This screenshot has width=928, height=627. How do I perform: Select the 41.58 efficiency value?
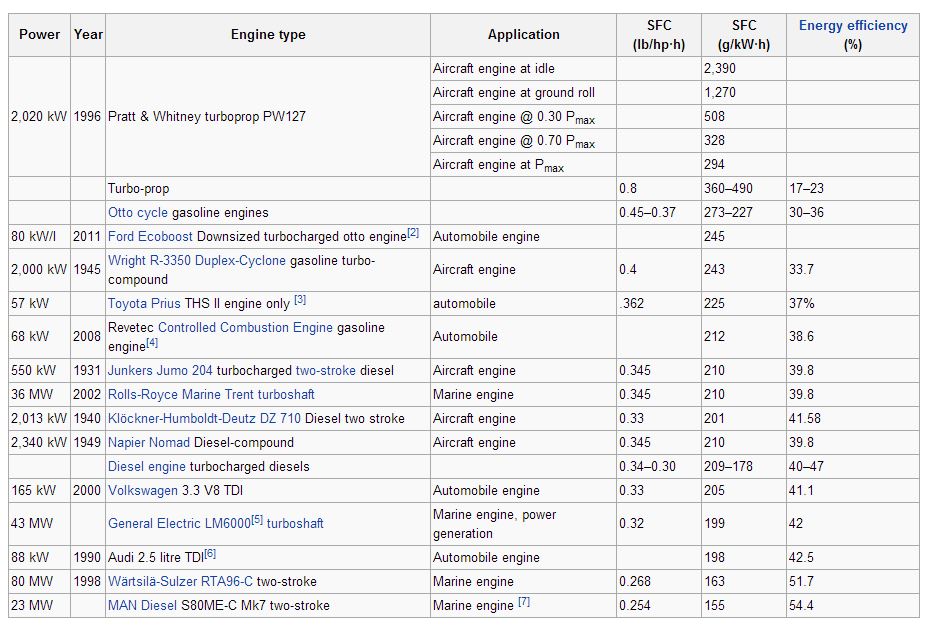tap(853, 419)
